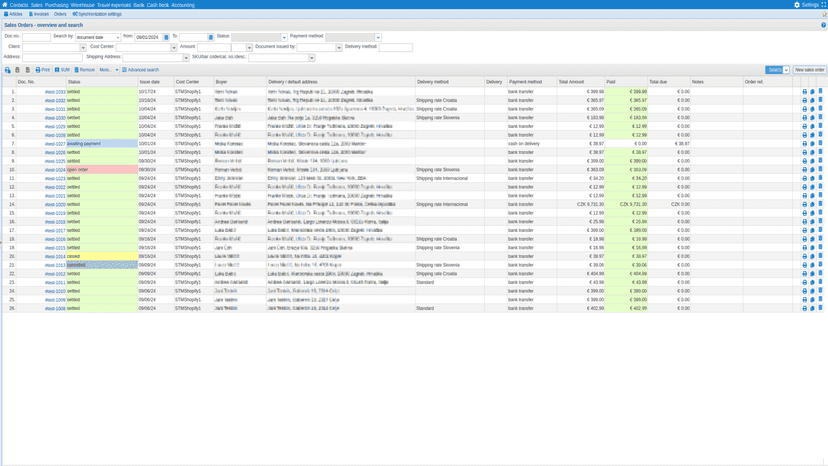Open Synchronization settings
This screenshot has height=466, width=828.
(x=97, y=14)
